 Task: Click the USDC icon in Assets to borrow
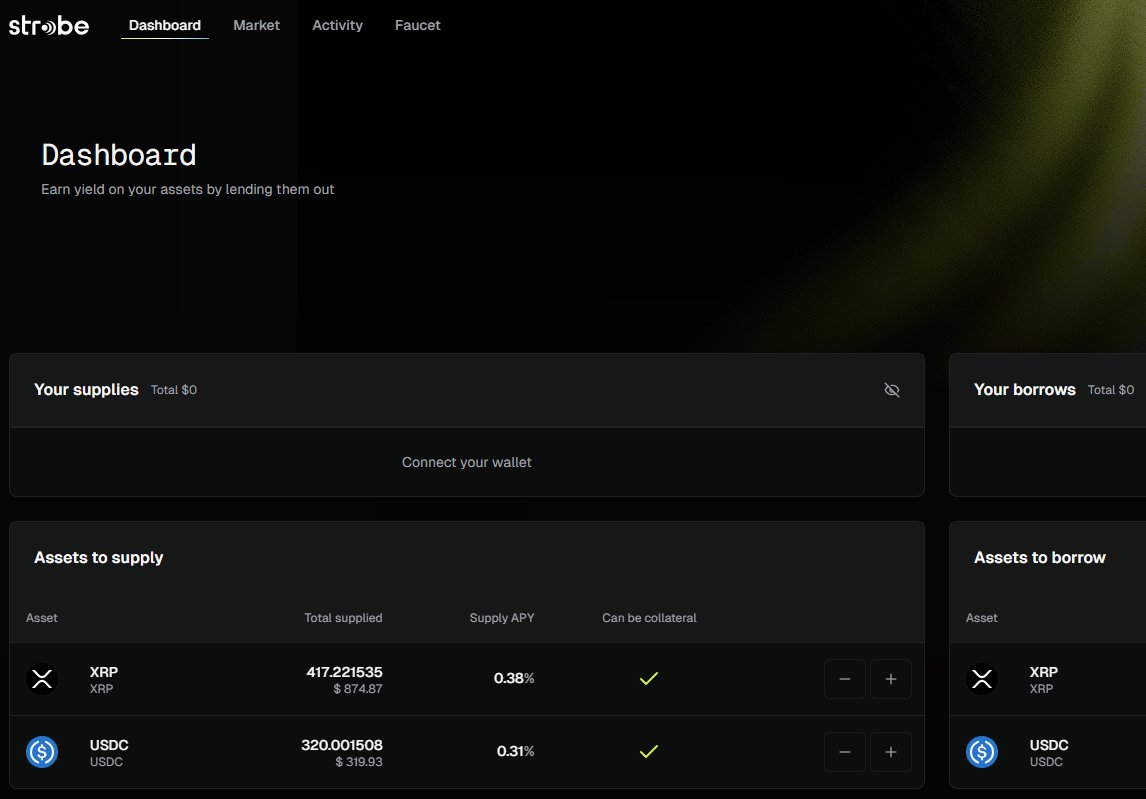pos(982,751)
